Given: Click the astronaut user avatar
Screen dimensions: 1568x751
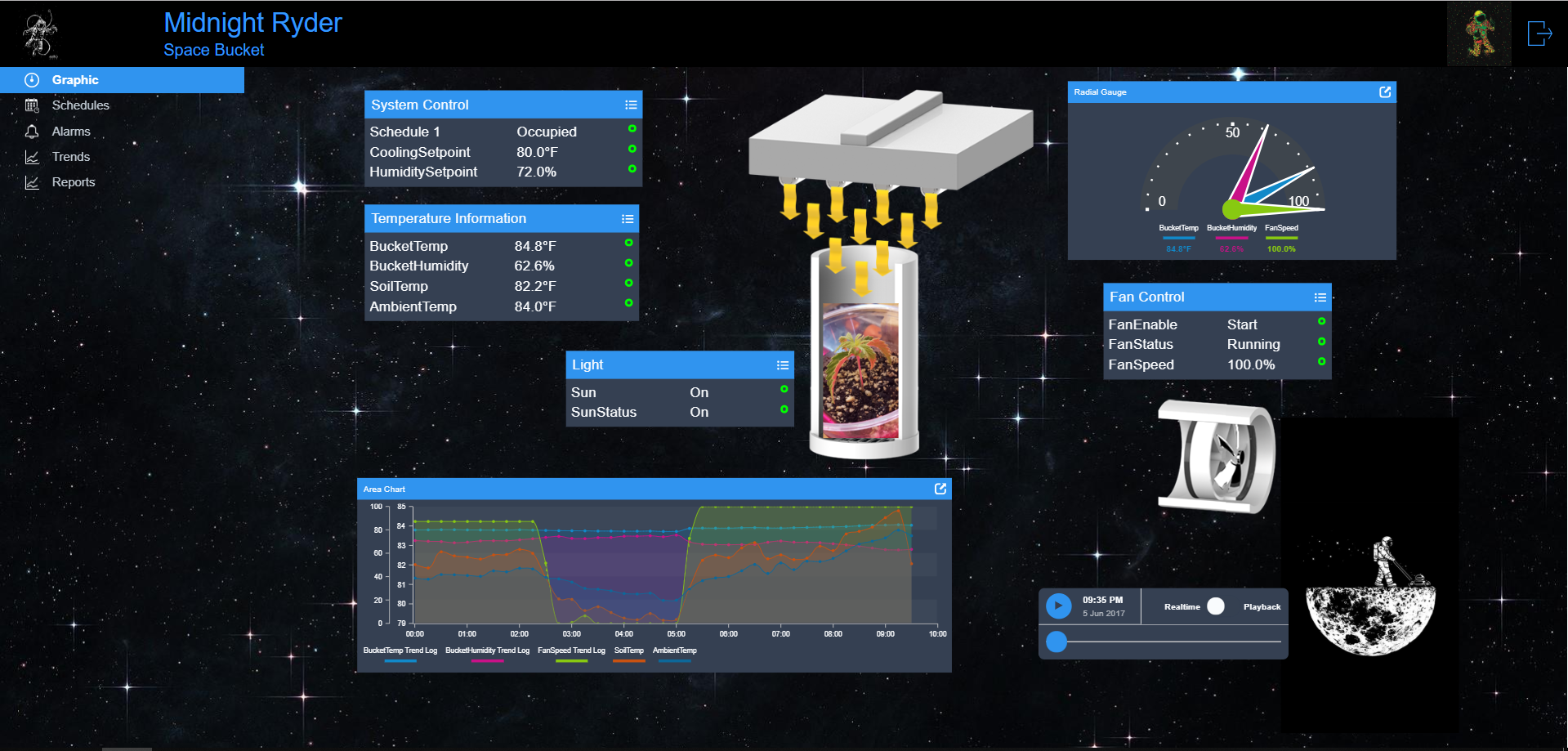Looking at the screenshot, I should point(1479,34).
